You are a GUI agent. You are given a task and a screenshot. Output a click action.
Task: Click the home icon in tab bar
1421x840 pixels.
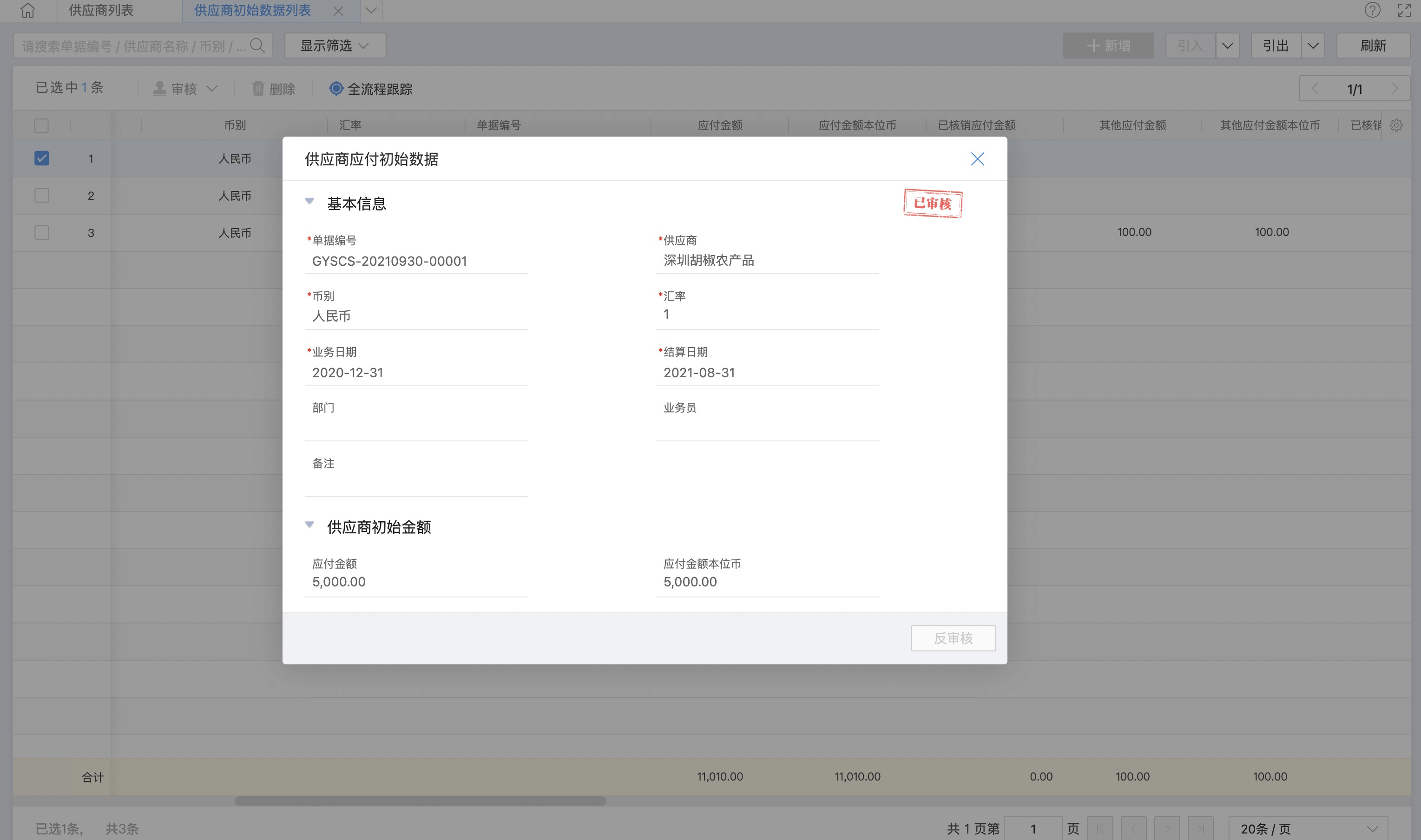pyautogui.click(x=28, y=10)
